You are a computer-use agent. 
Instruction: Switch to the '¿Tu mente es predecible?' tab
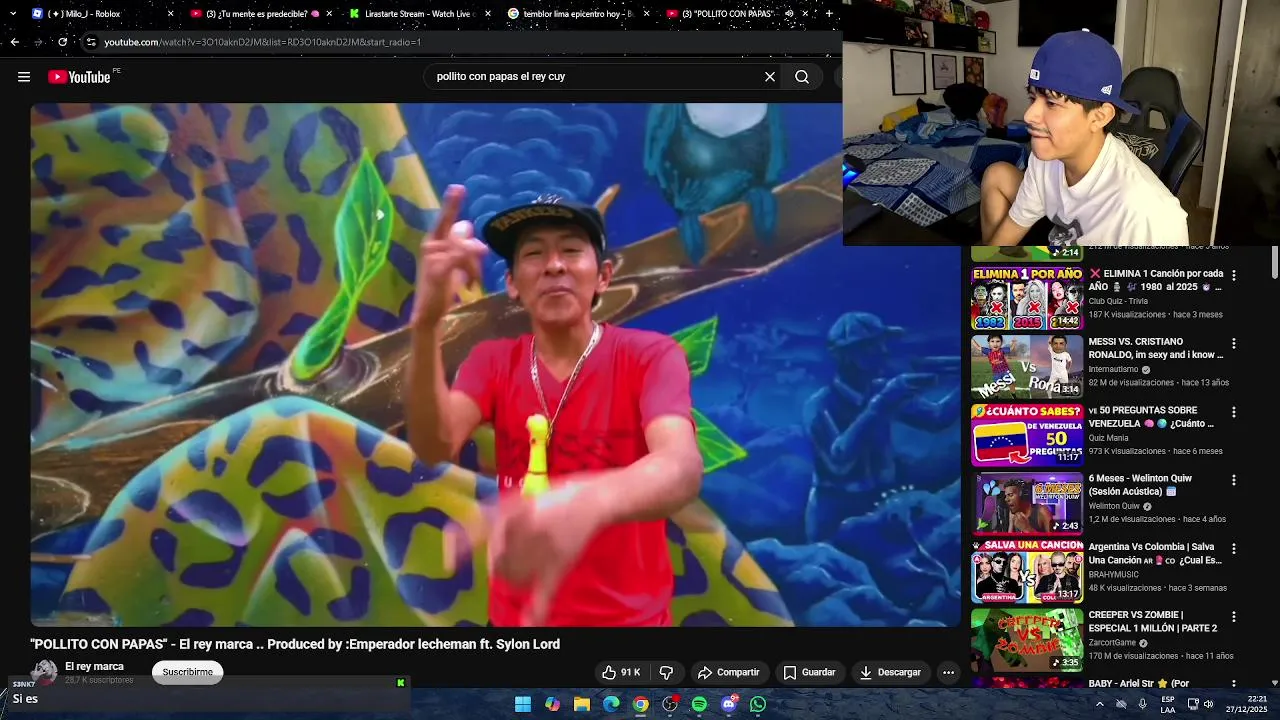click(260, 14)
